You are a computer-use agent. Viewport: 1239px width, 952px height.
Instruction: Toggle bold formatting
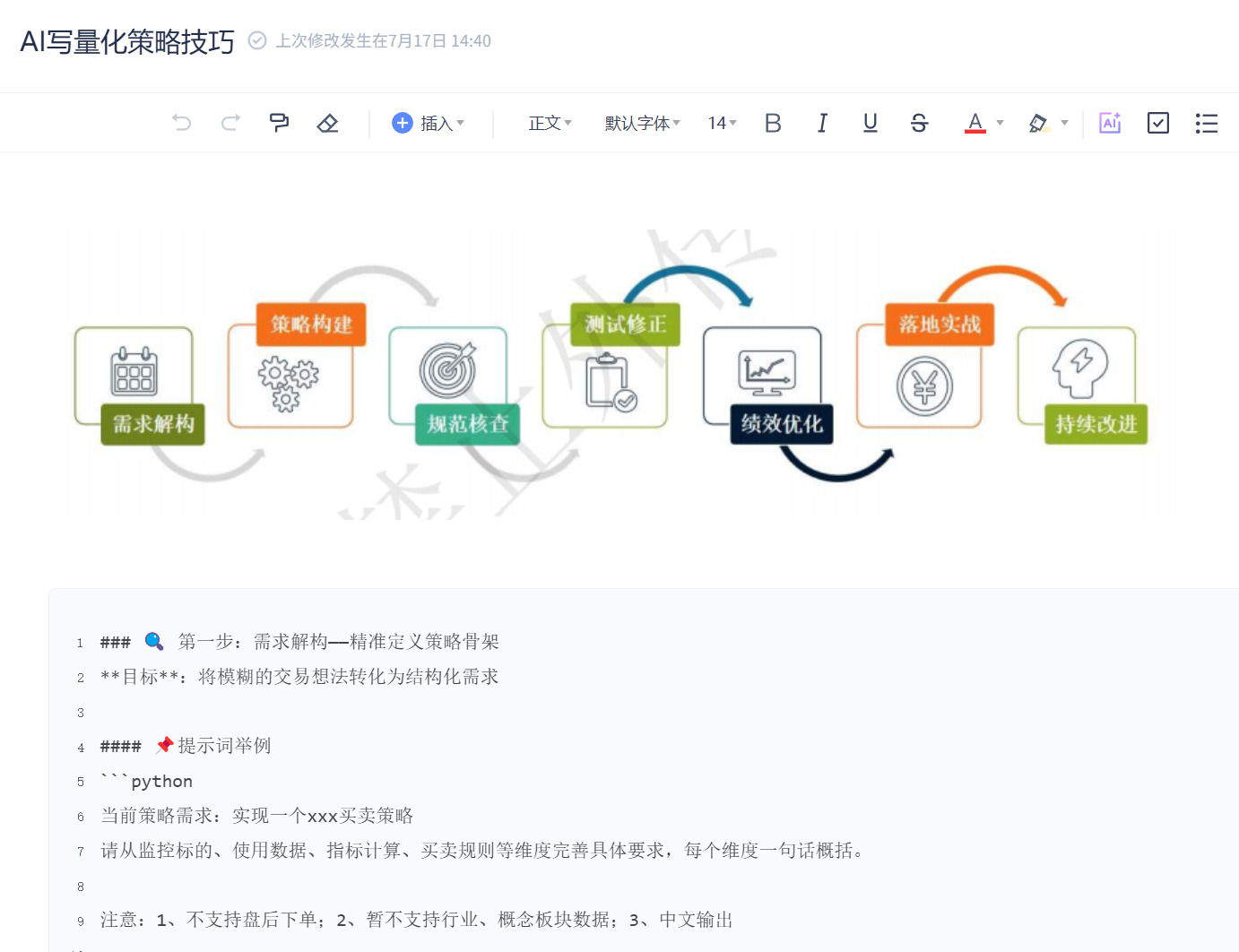pos(773,123)
